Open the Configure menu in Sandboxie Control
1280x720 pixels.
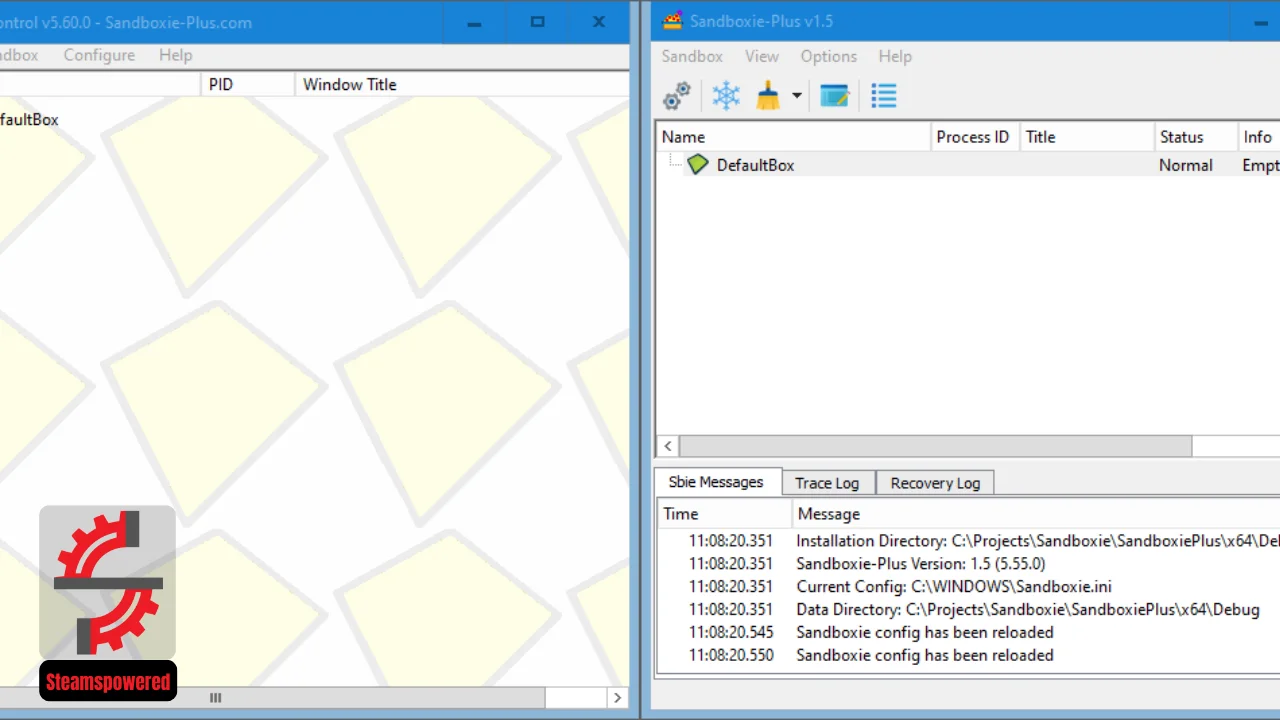pyautogui.click(x=99, y=55)
